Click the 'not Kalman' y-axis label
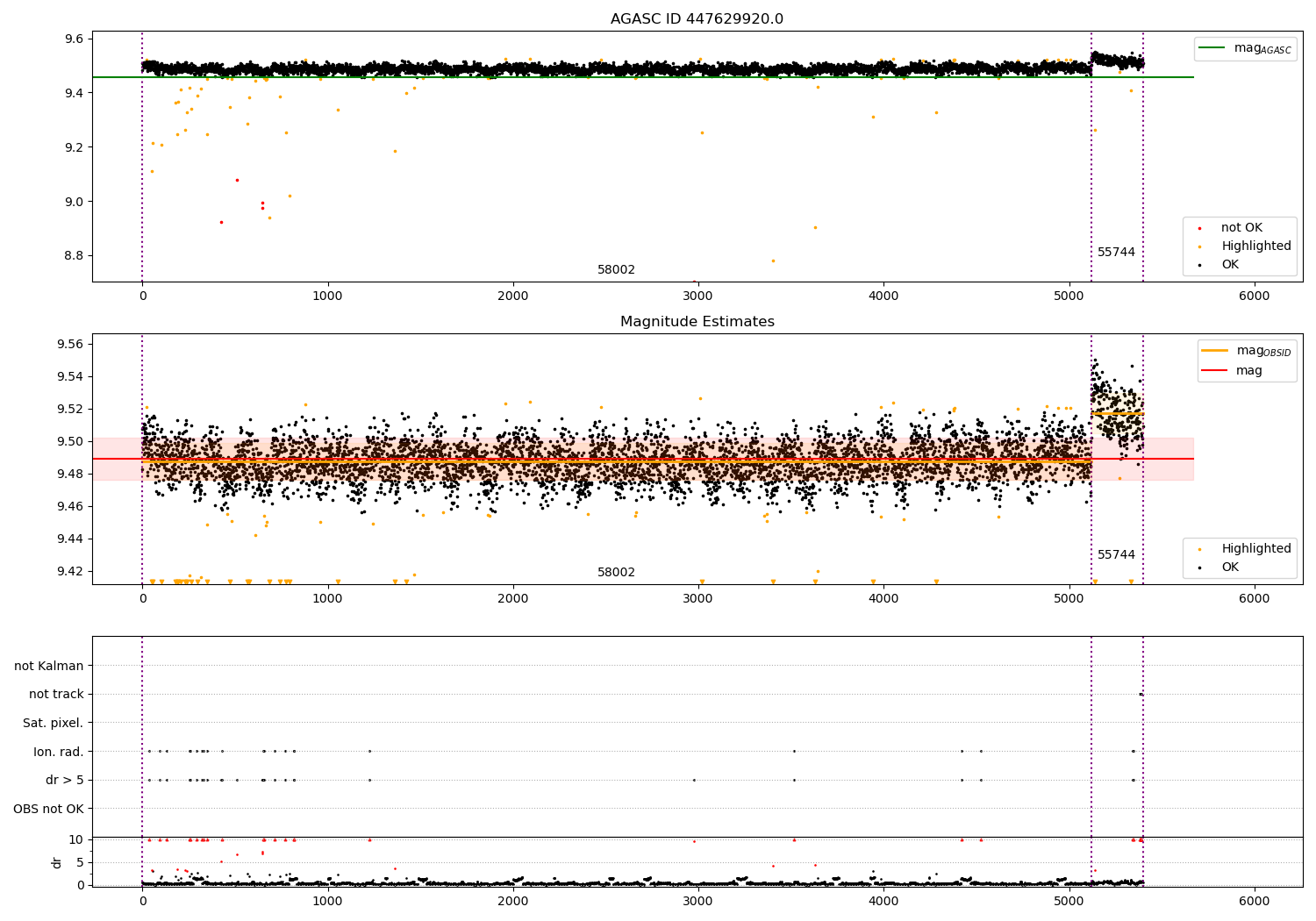Image resolution: width=1316 pixels, height=921 pixels. (x=49, y=666)
